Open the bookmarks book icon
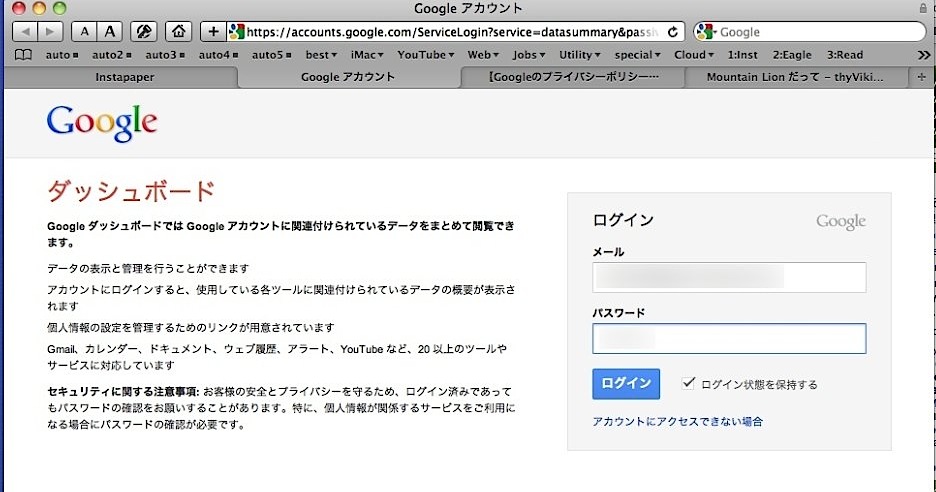This screenshot has width=936, height=492. coord(22,55)
